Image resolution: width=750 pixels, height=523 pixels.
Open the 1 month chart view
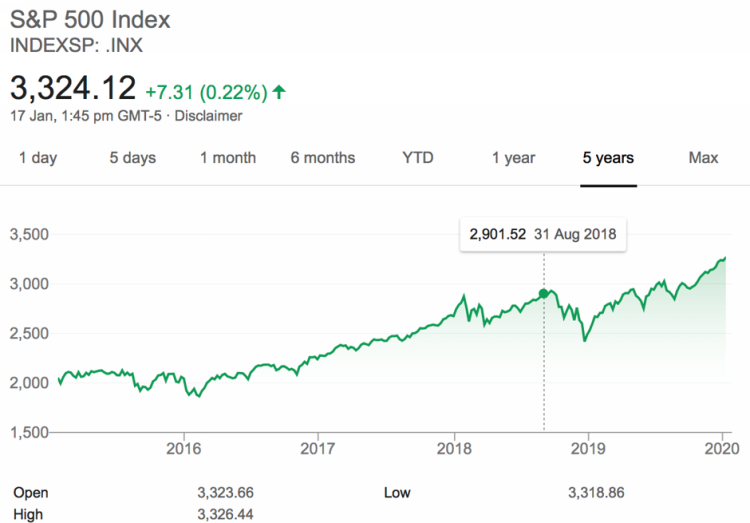228,158
